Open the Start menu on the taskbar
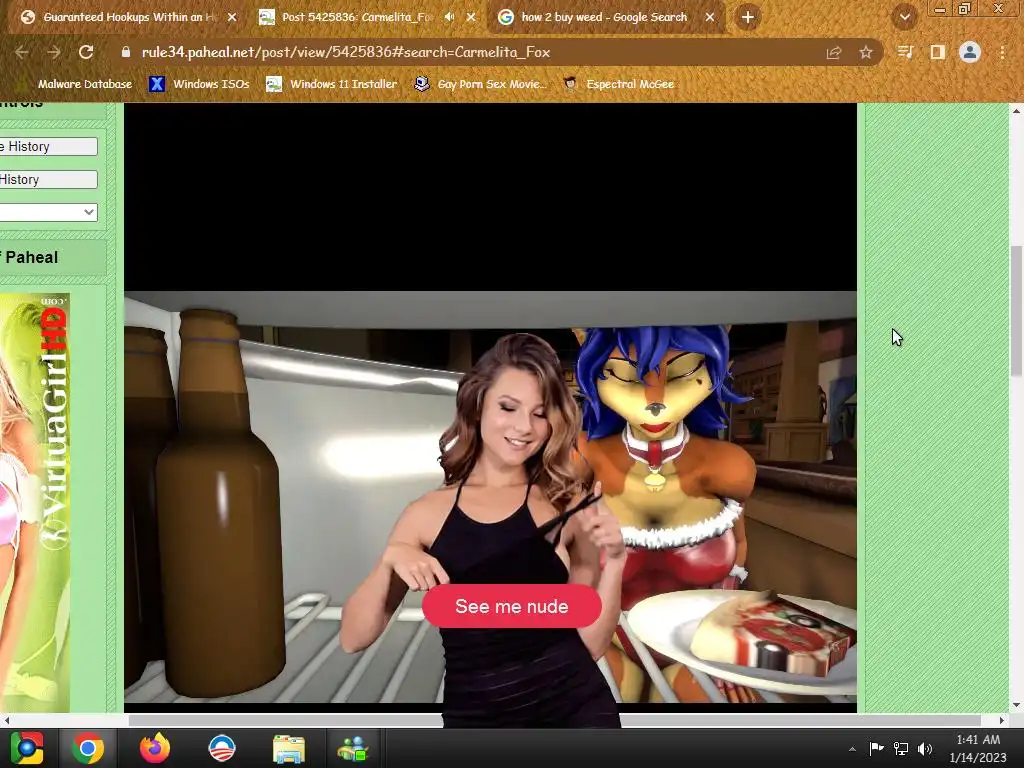Screen dimensions: 1024x768 tap(27, 748)
